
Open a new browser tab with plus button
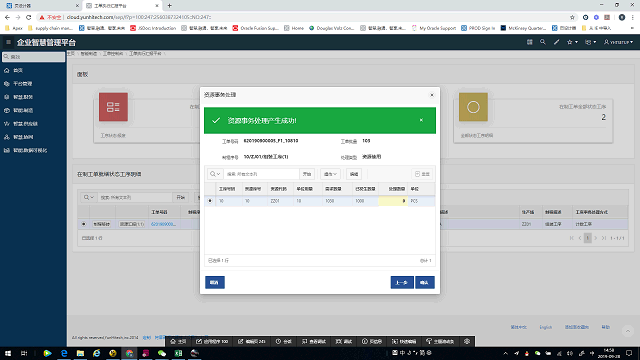tap(169, 6)
